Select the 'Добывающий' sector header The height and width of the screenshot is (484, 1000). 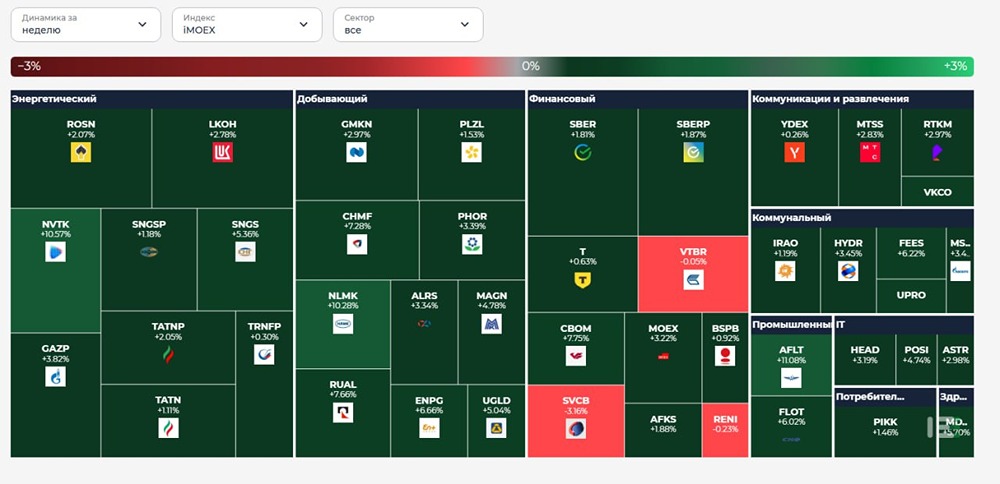410,99
